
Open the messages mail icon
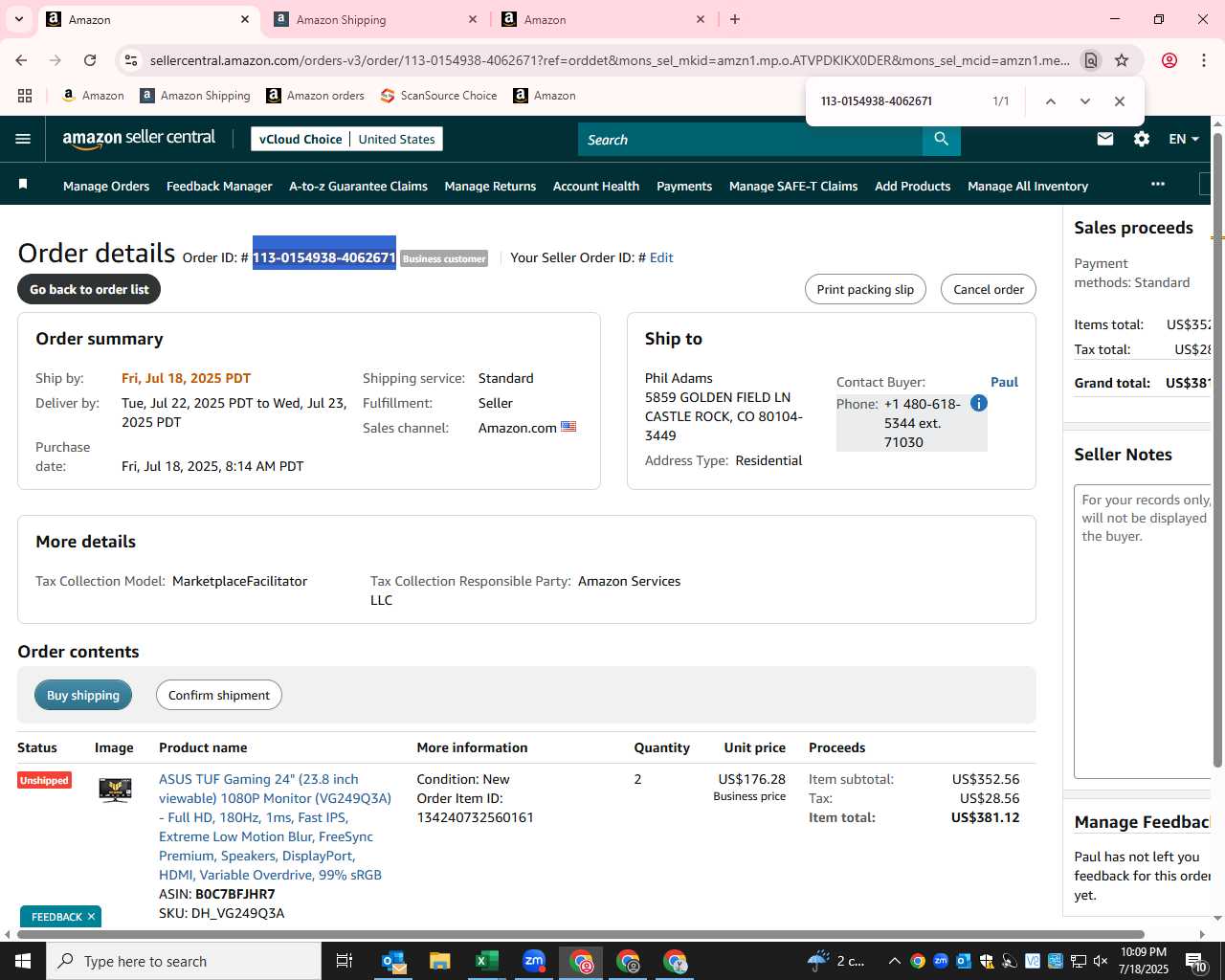coord(1105,139)
